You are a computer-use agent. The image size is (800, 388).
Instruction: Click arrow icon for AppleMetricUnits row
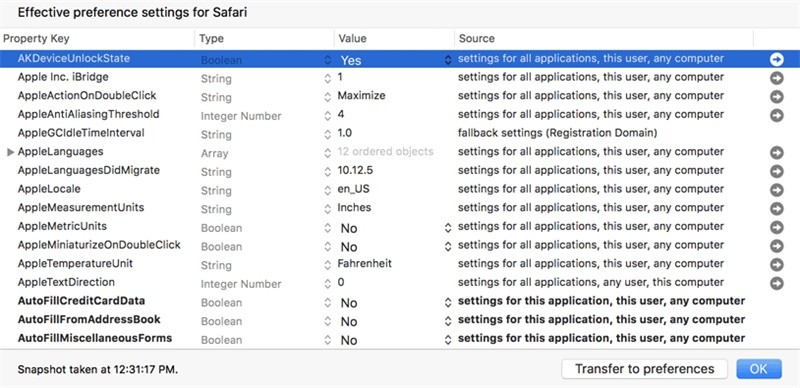777,227
